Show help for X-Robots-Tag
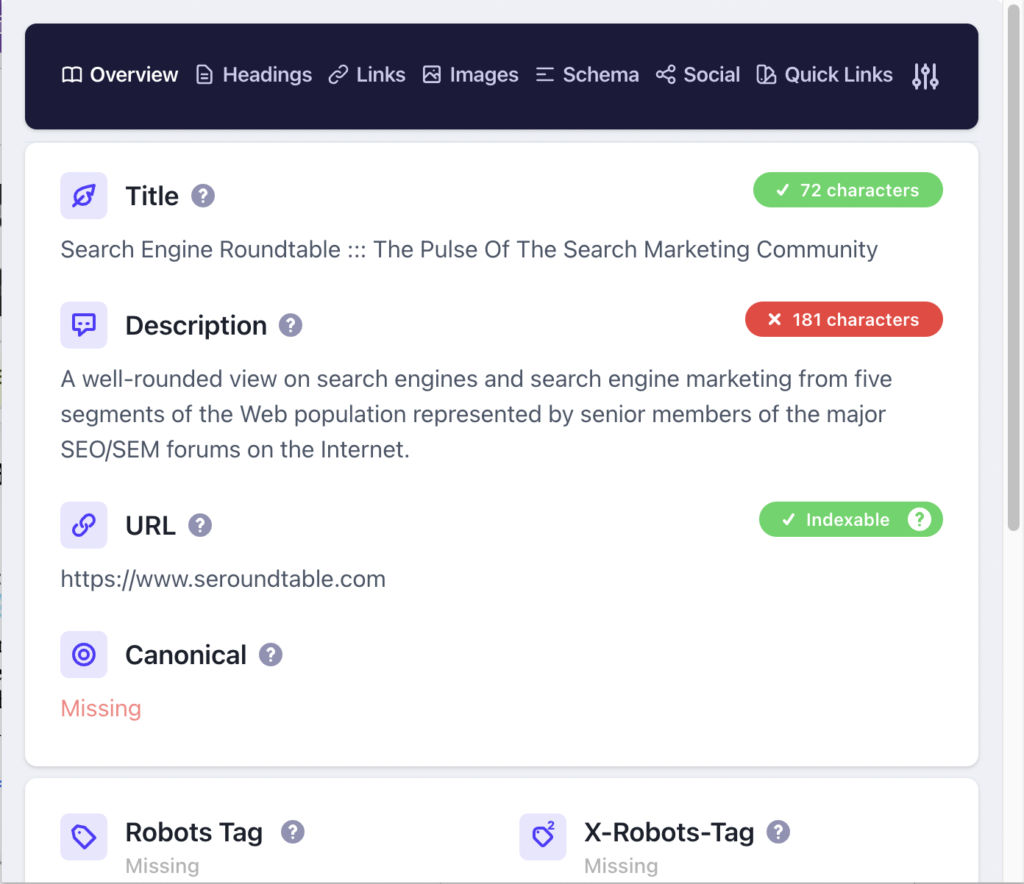 778,832
